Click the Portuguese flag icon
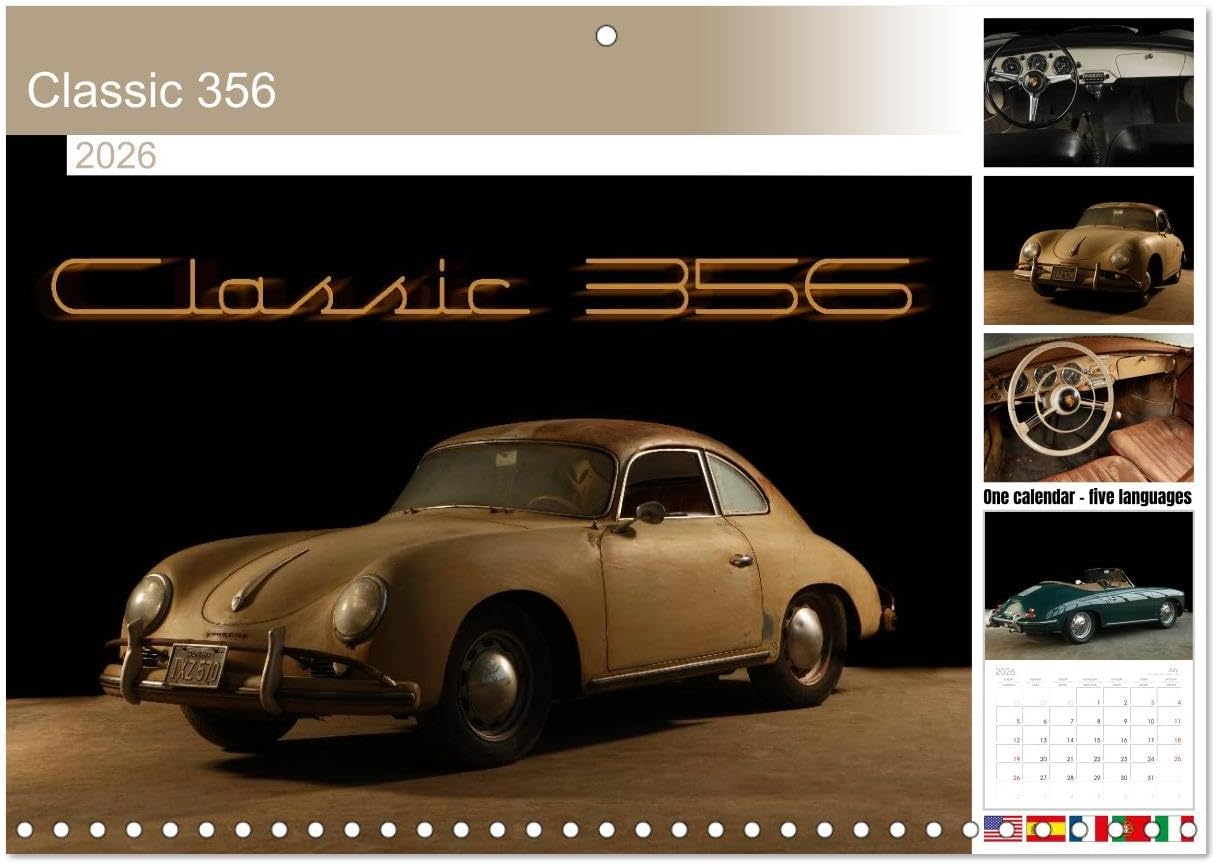The width and height of the screenshot is (1216, 864). pyautogui.click(x=1132, y=828)
